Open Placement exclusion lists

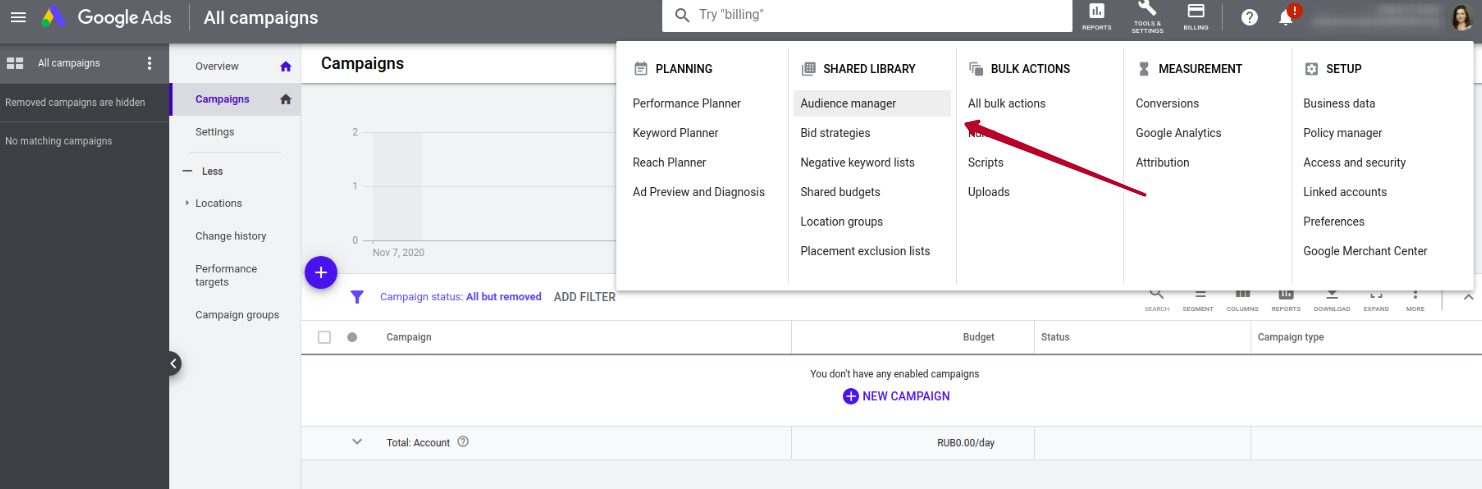tap(865, 251)
